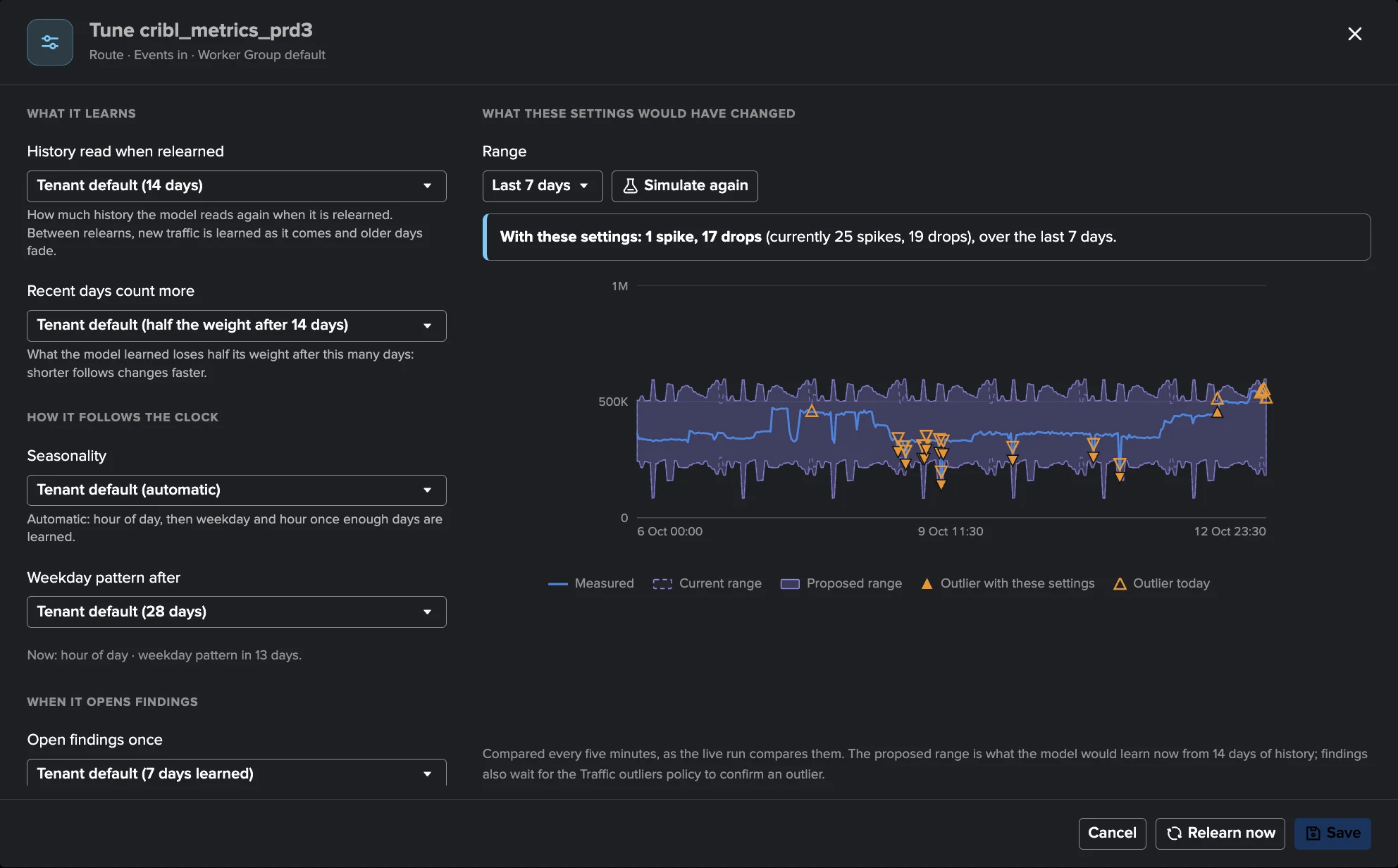Screen dimensions: 1398x868
Task: Expand the Seasonality dropdown
Action: tap(237, 490)
